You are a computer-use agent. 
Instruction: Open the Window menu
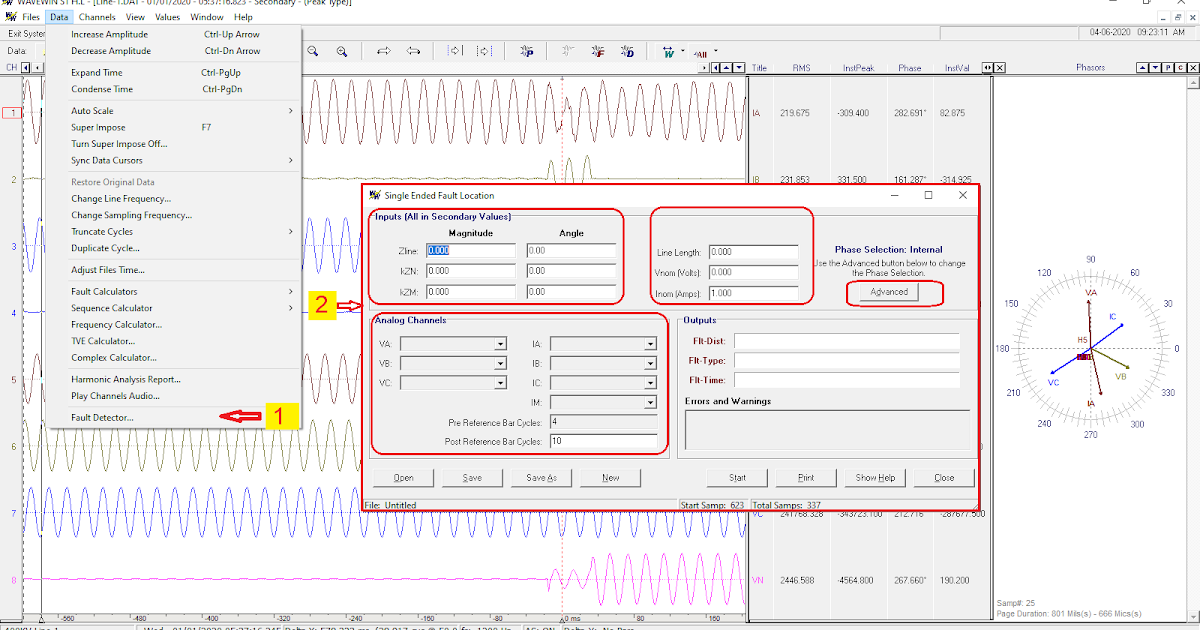(207, 16)
